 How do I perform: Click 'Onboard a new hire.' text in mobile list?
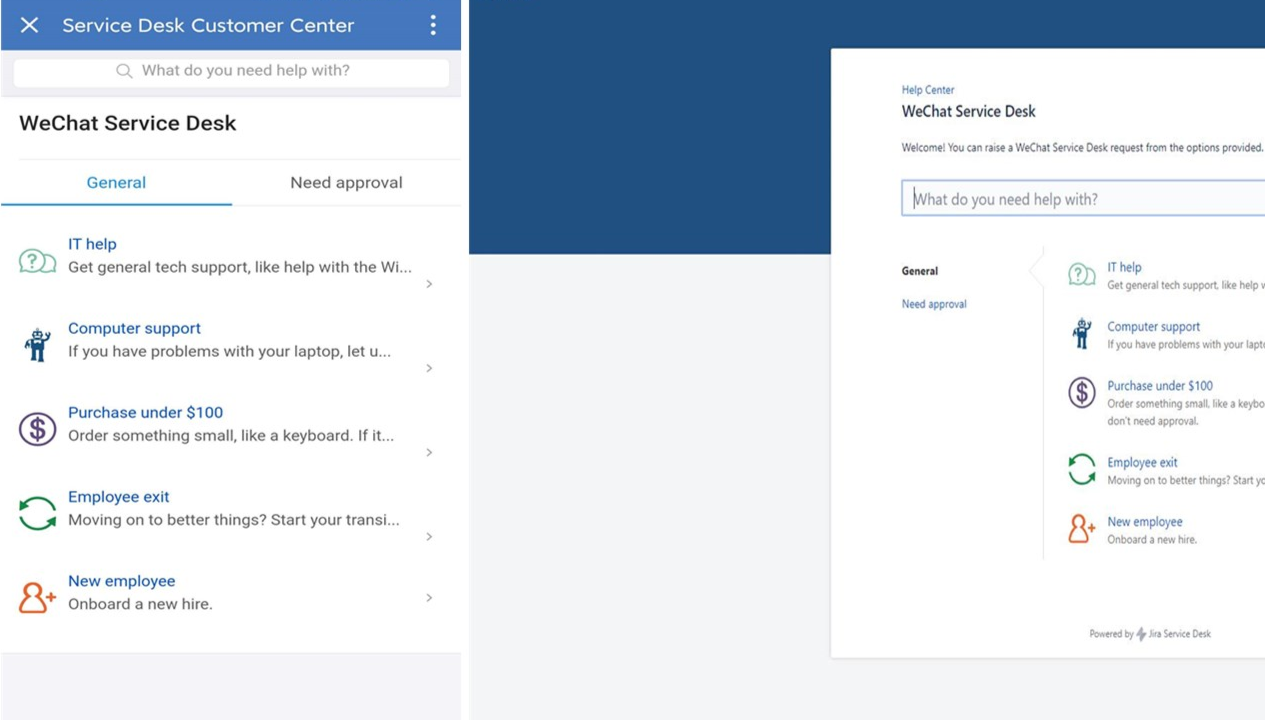click(140, 604)
